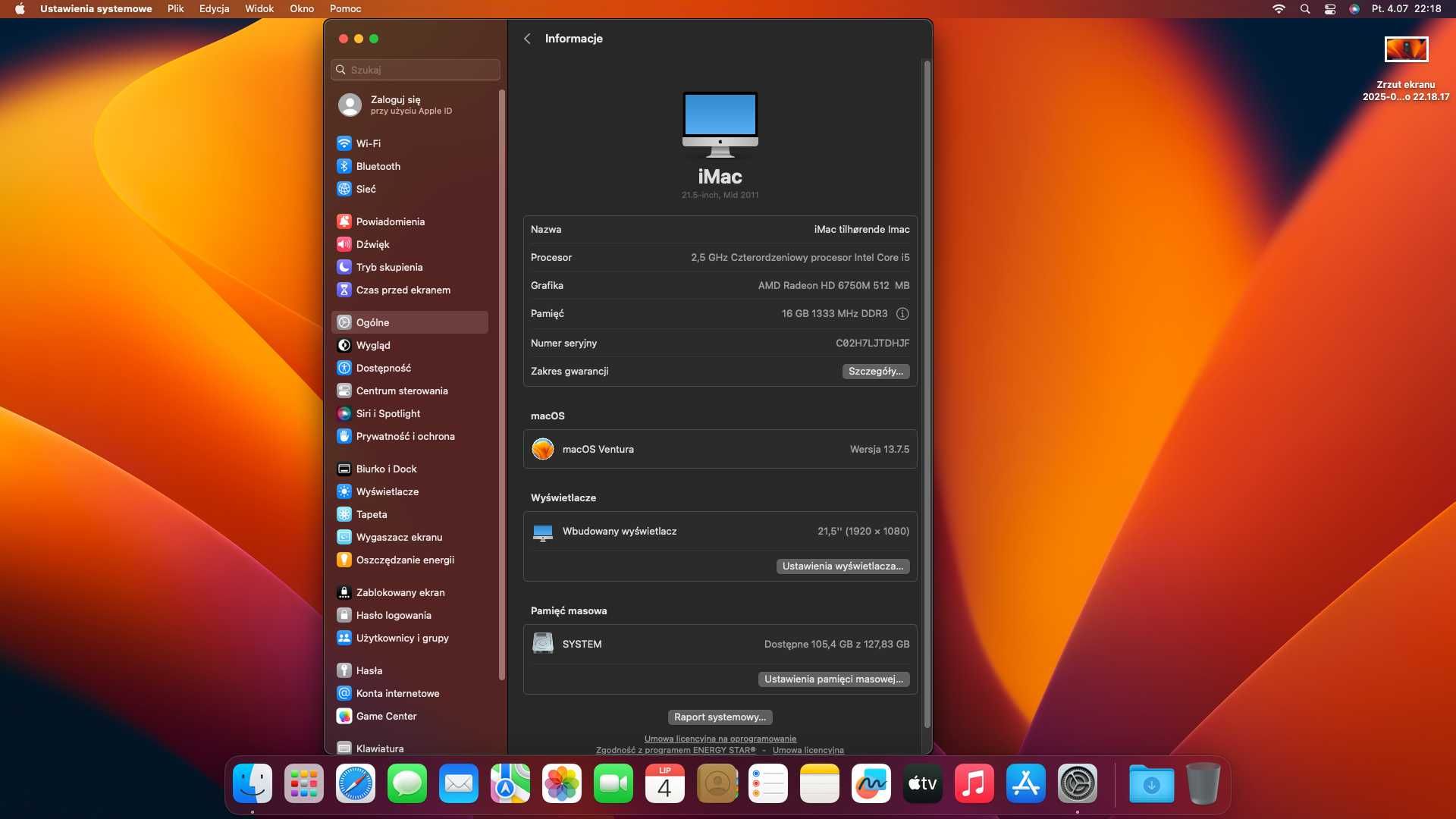This screenshot has height=819, width=1456.
Task: Open Wi-Fi settings in sidebar
Action: [409, 143]
